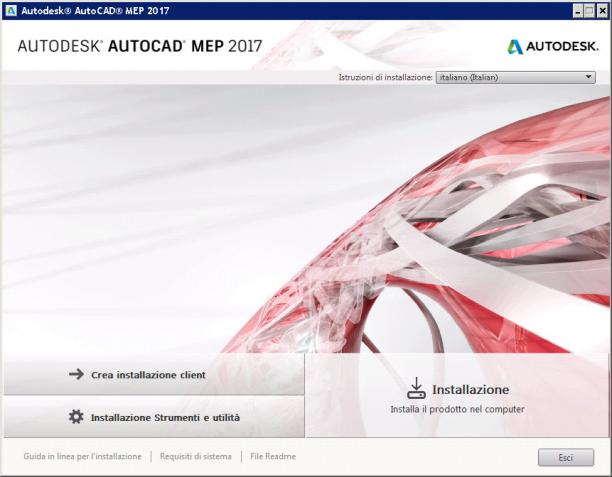Choose Crea installazione client
Screen dimensions: 612x477
154,374
